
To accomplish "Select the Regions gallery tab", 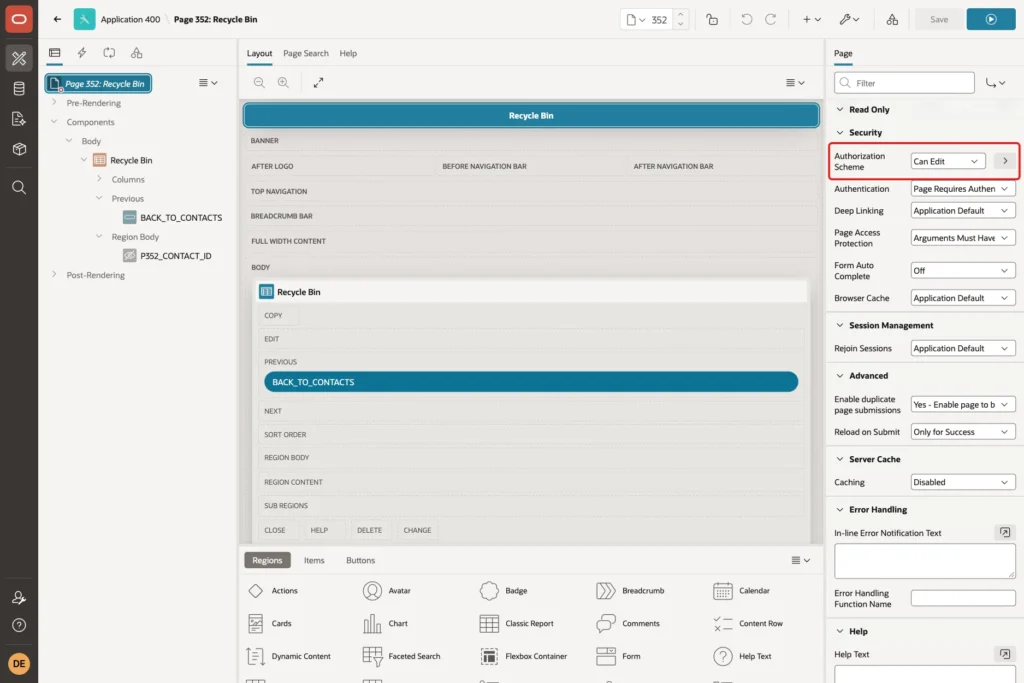I will tap(267, 560).
